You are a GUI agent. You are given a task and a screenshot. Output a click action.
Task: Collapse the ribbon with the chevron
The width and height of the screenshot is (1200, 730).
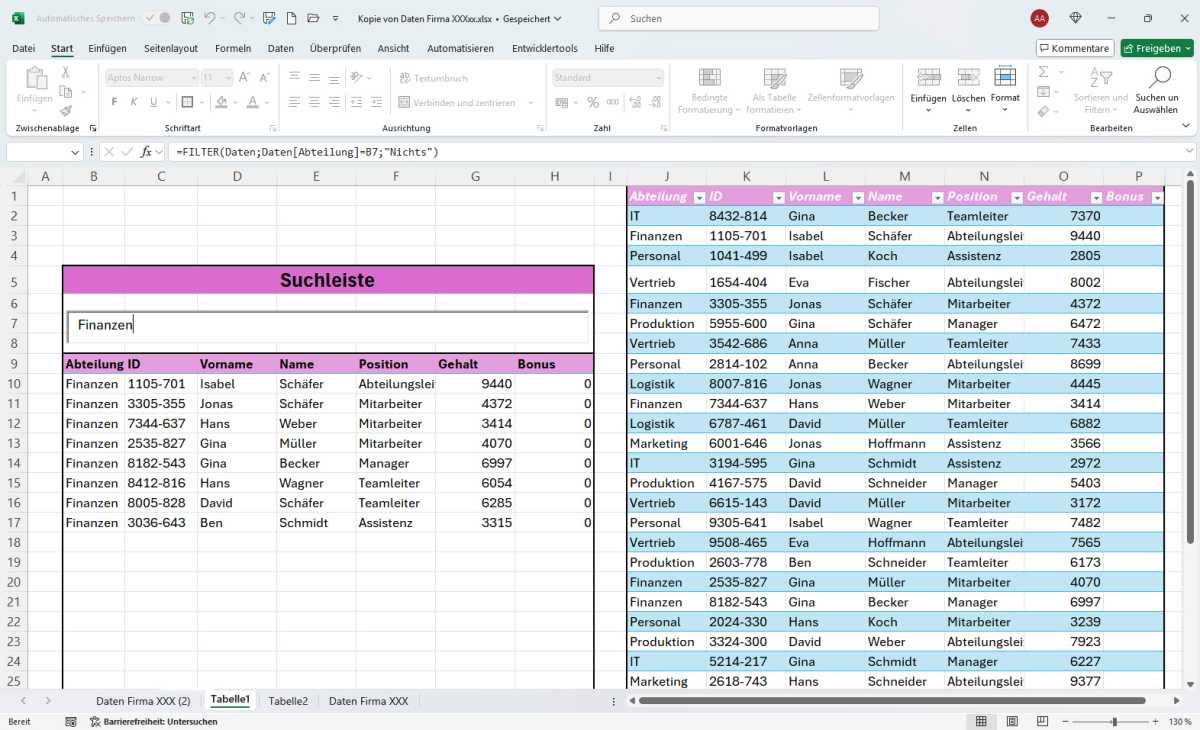(x=1186, y=127)
